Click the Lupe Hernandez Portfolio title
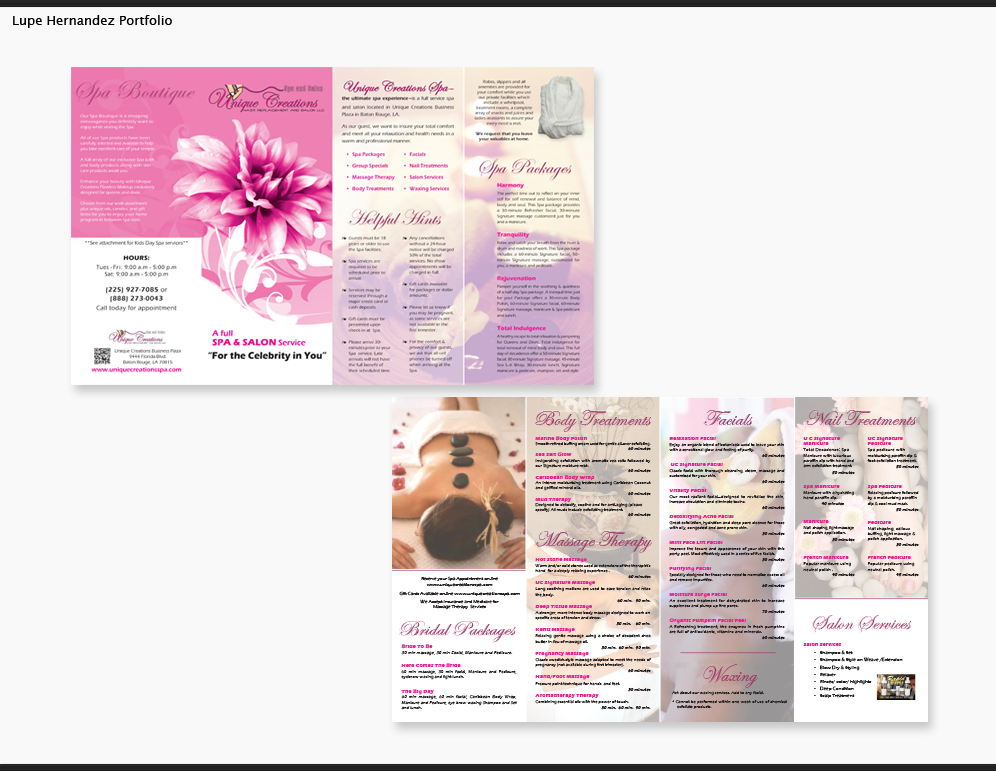 [92, 20]
